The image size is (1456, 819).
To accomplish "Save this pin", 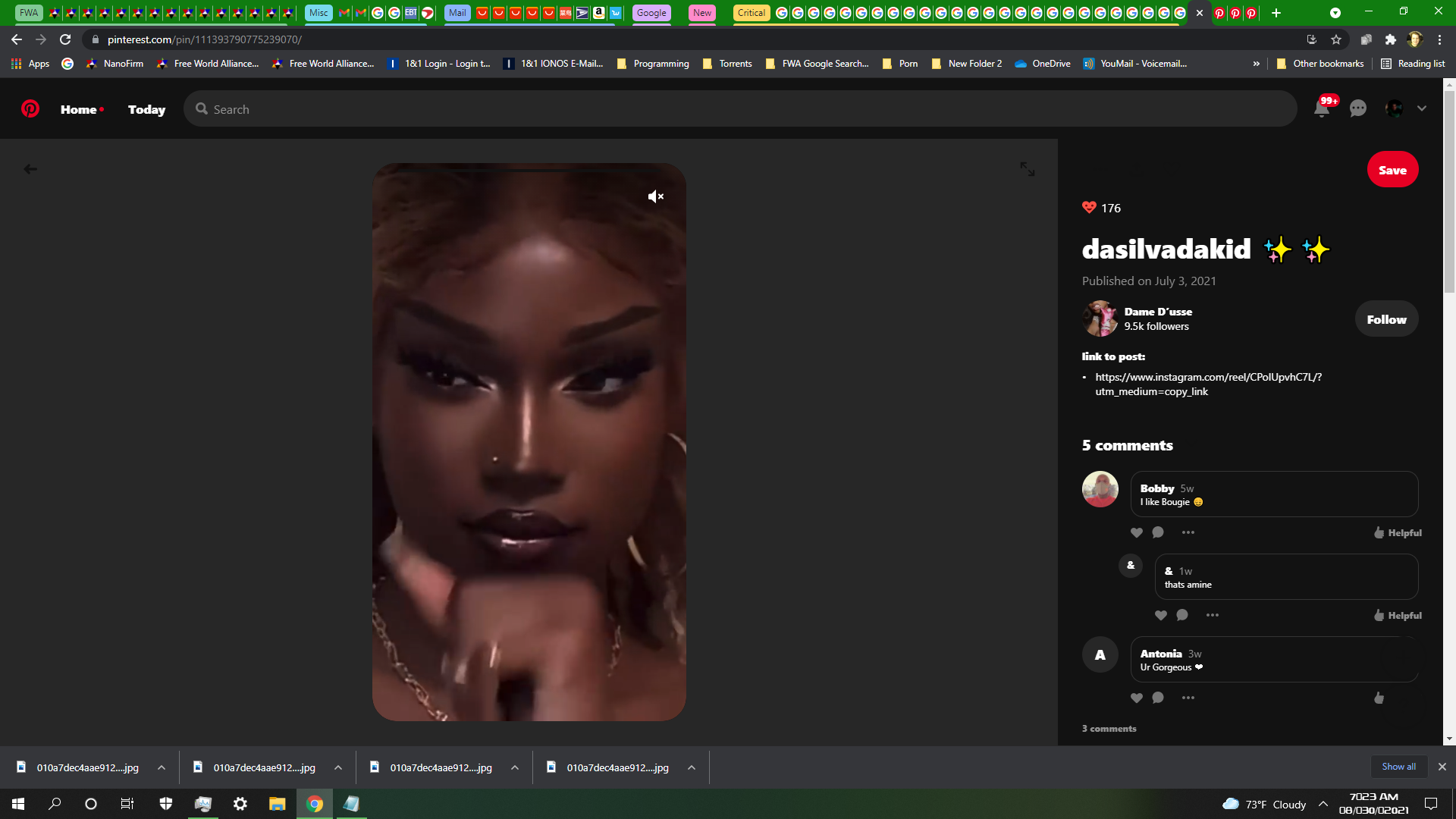I will (1392, 170).
